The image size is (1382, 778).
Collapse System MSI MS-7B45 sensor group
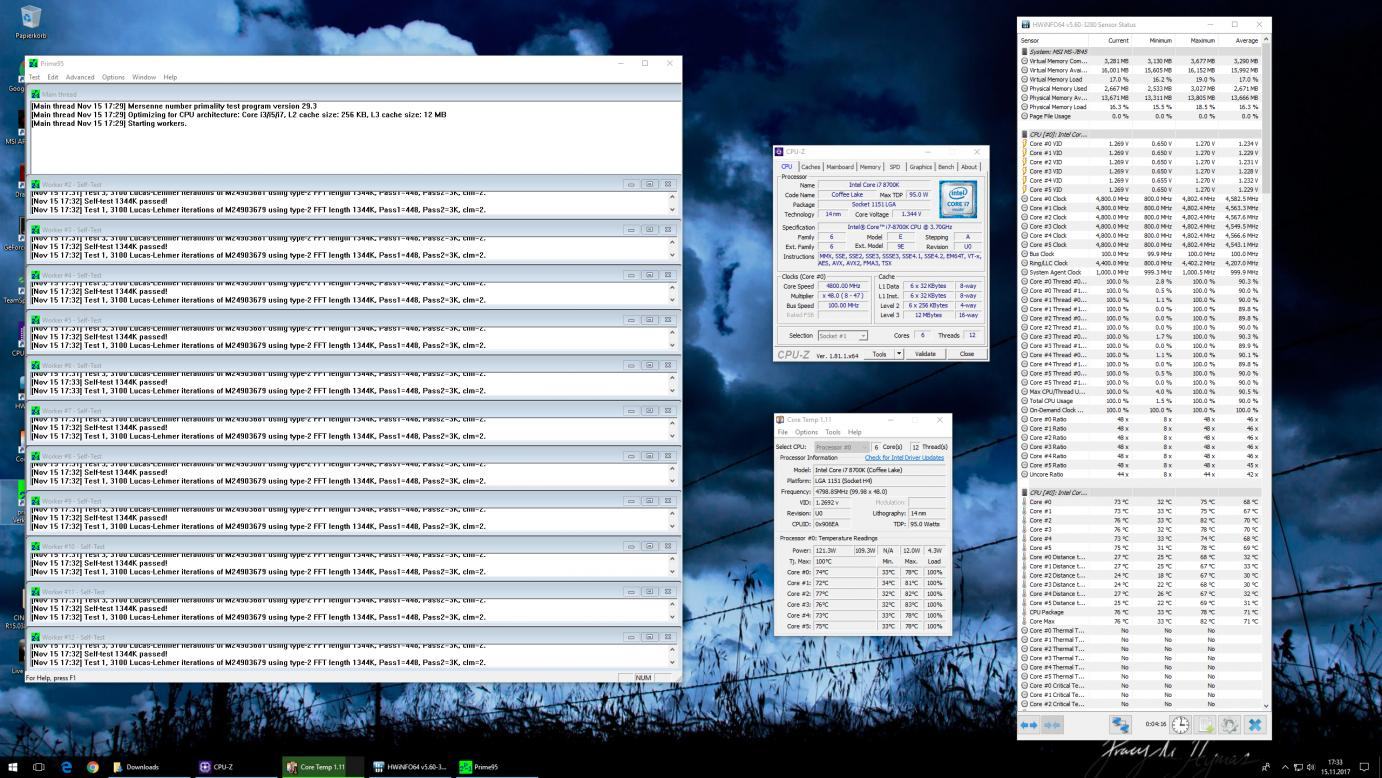[1024, 51]
